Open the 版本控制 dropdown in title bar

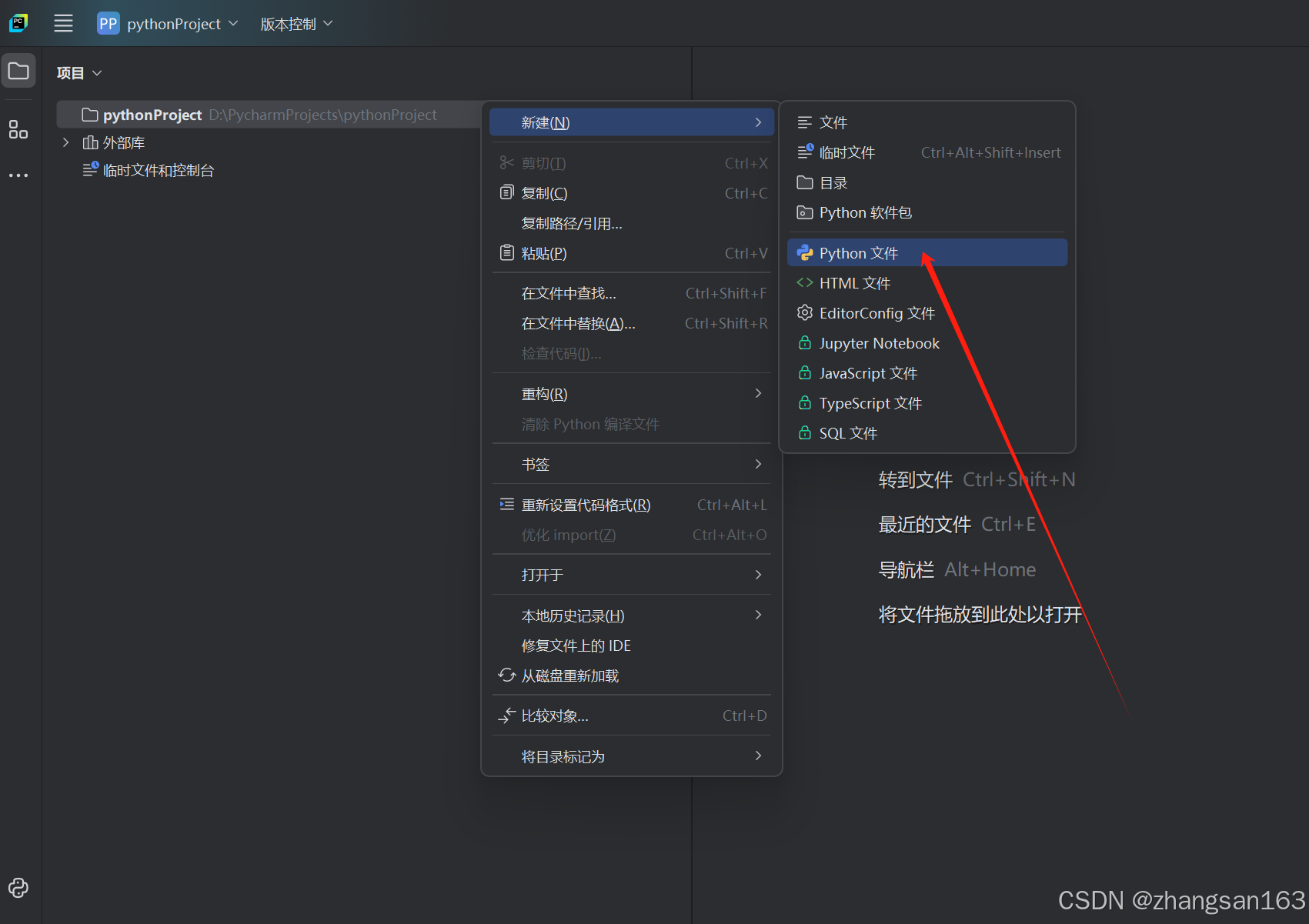tap(296, 23)
